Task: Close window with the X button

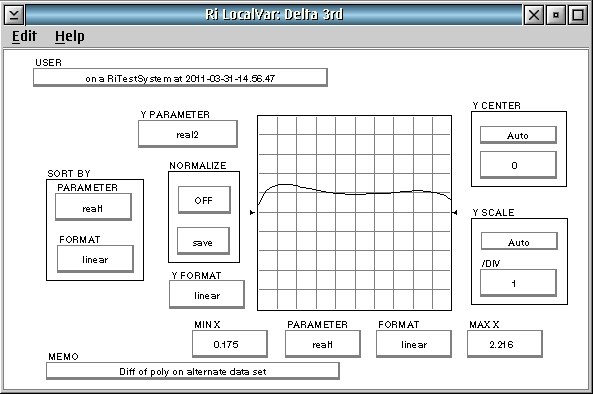Action: [x=534, y=15]
